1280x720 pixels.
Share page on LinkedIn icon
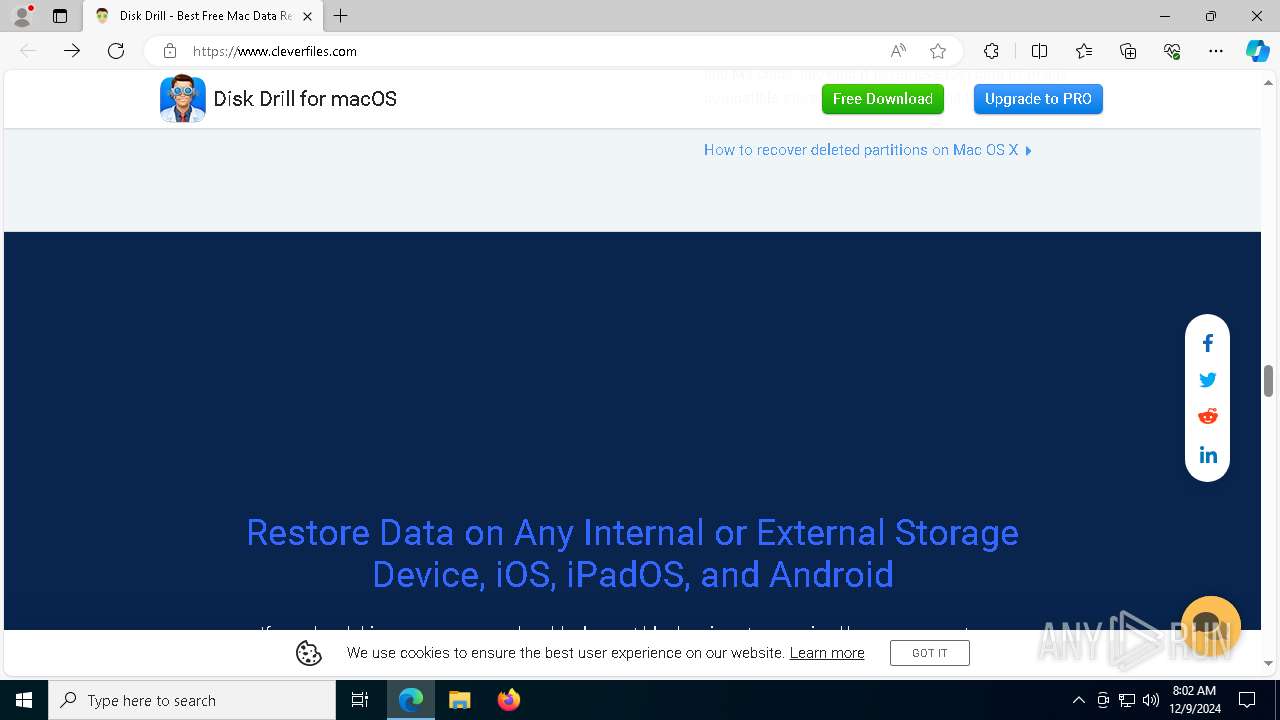[1207, 455]
